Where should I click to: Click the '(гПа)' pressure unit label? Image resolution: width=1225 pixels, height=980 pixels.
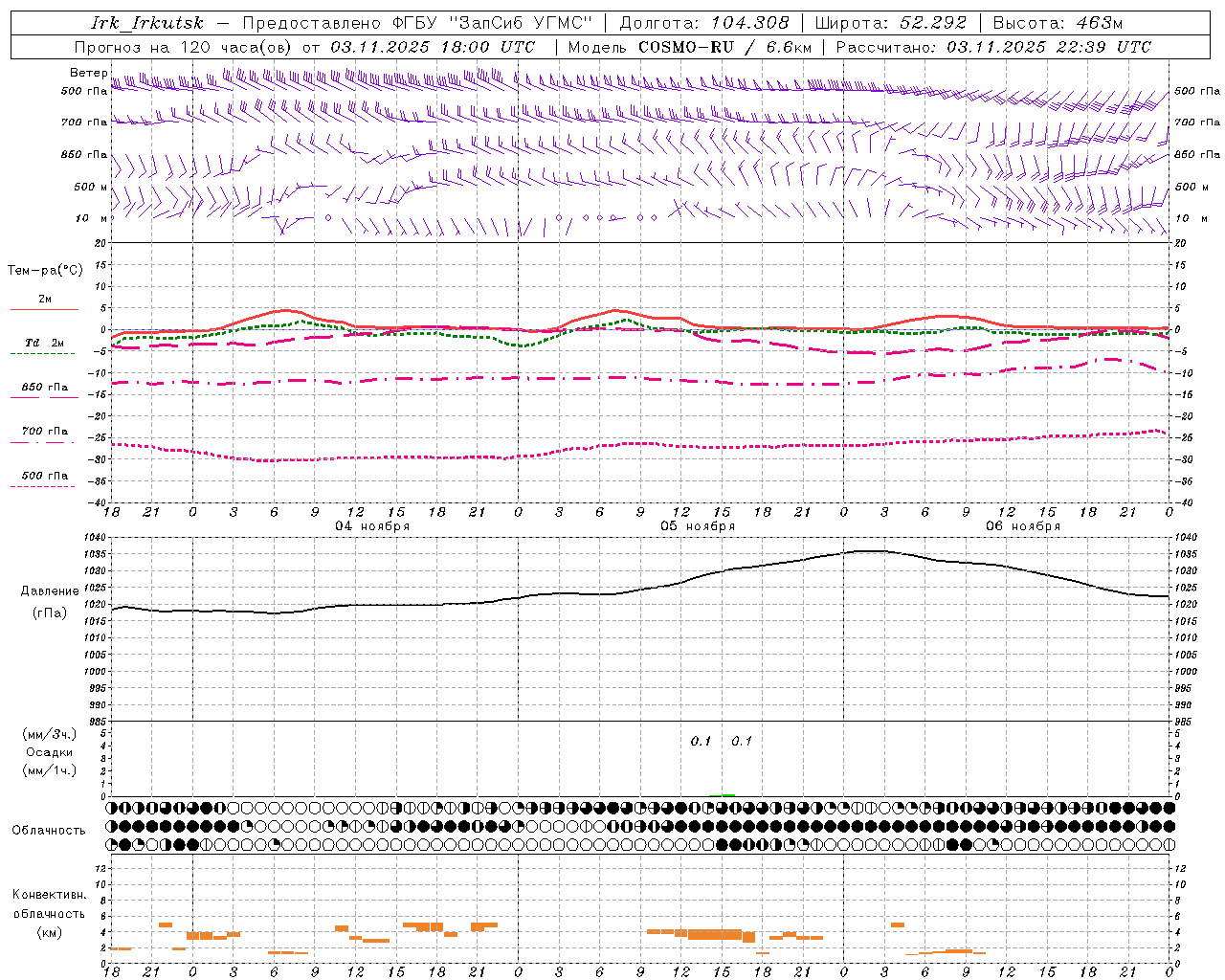coord(50,613)
